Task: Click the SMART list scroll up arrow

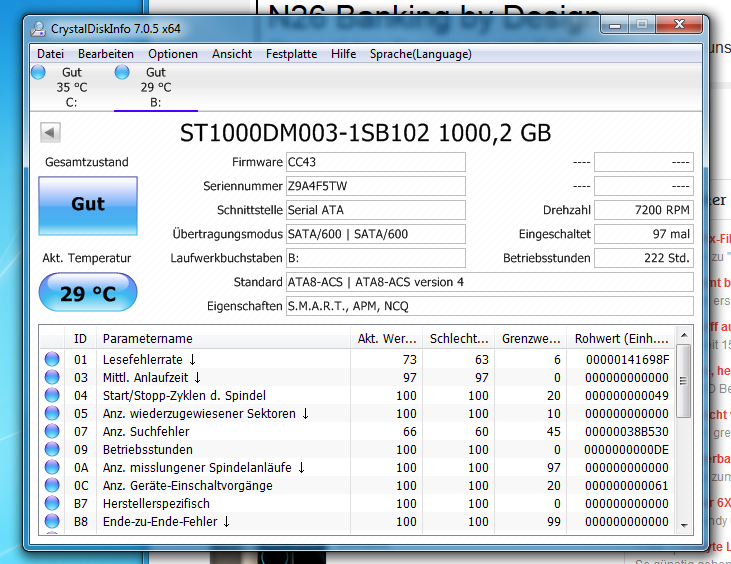Action: point(684,335)
